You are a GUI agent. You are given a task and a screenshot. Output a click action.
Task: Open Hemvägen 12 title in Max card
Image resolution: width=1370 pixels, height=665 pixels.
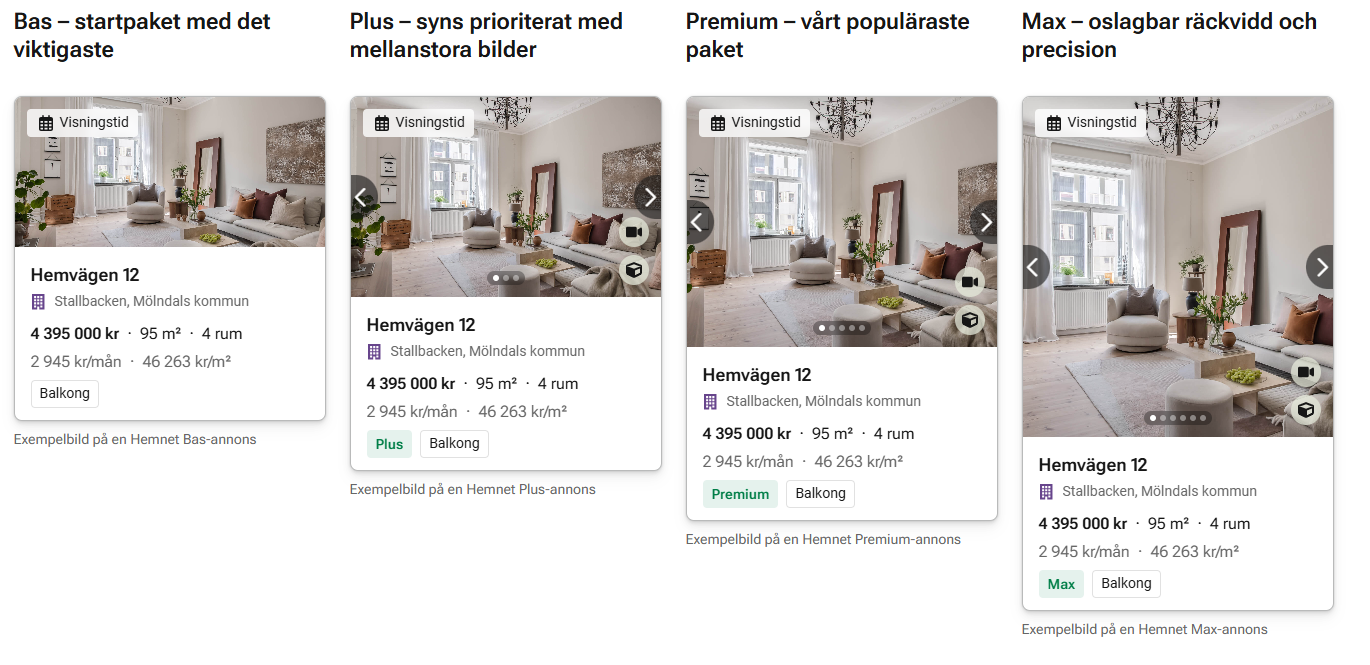point(1093,465)
